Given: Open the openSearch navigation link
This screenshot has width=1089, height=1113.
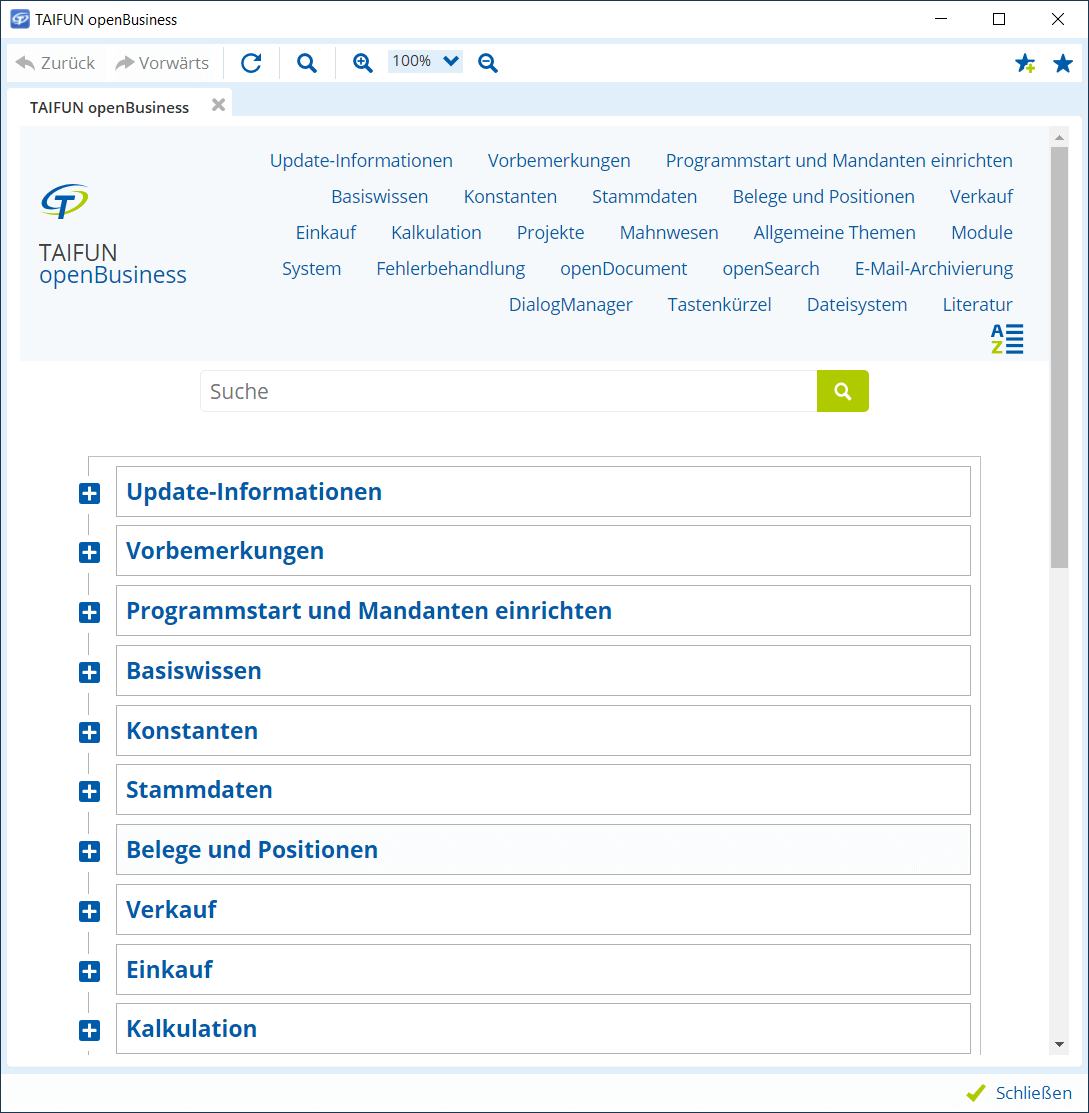Looking at the screenshot, I should 770,269.
